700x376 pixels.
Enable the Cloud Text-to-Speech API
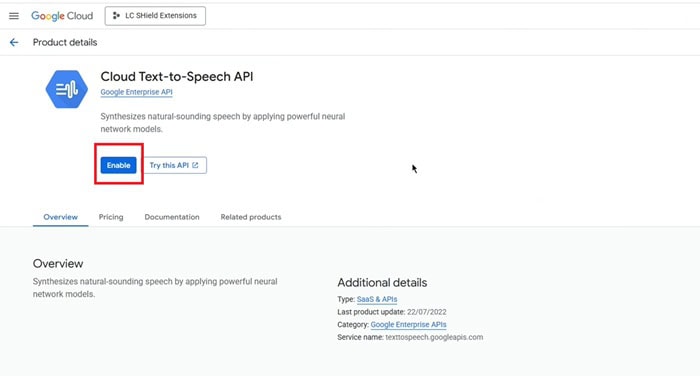pyautogui.click(x=118, y=165)
